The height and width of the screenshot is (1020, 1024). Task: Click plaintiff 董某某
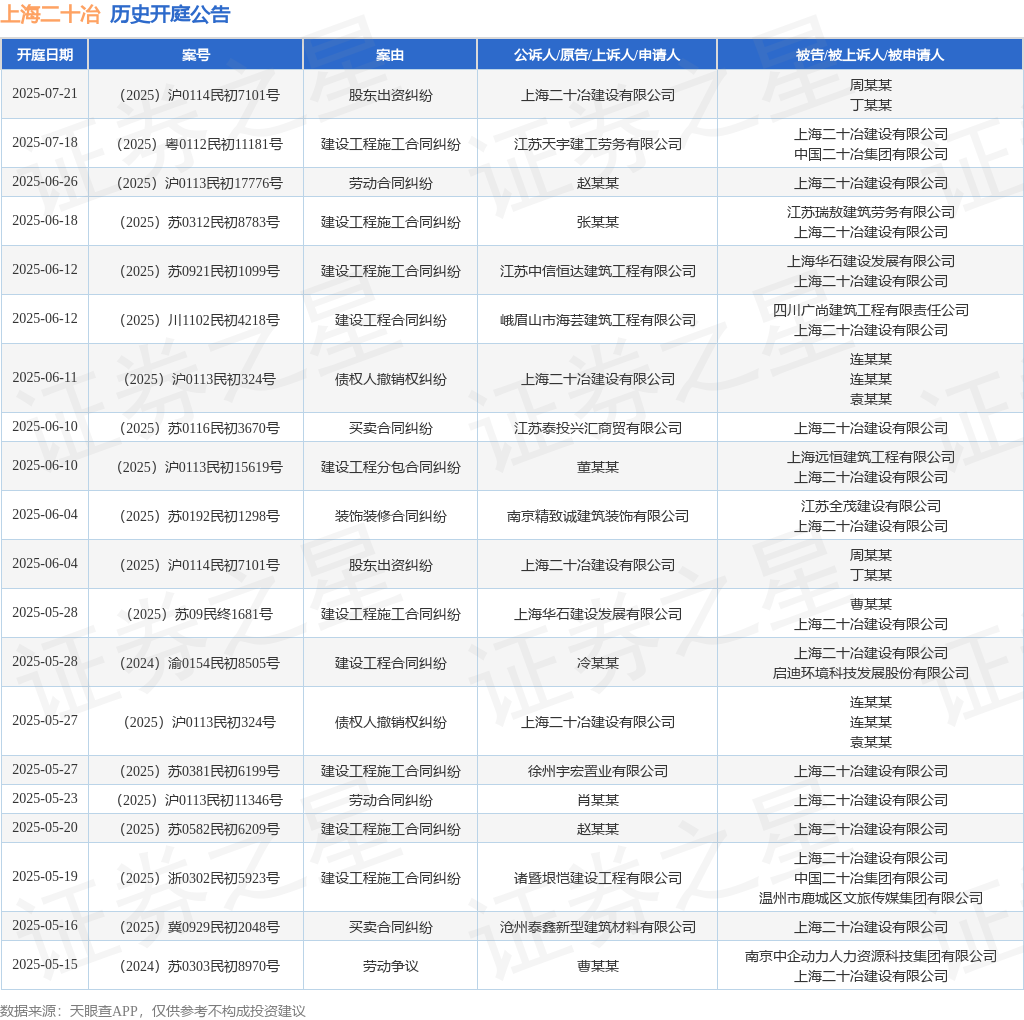click(x=598, y=467)
